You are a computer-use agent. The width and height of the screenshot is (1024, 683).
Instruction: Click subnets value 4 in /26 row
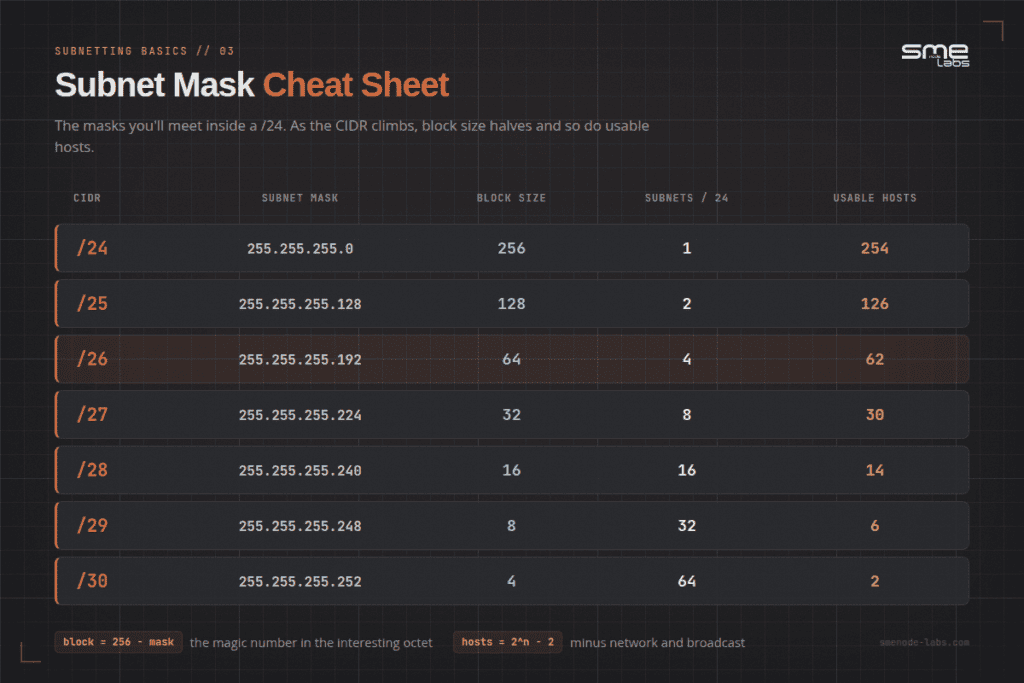coord(686,359)
